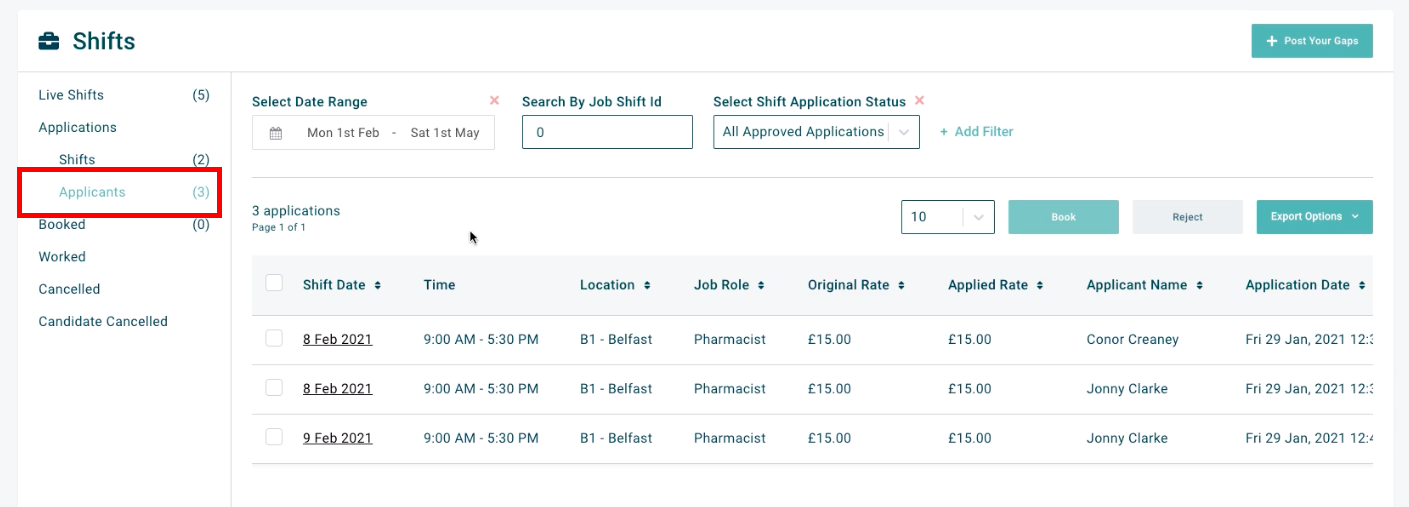Sort by Applicant Name column arrows
The height and width of the screenshot is (507, 1409).
click(x=1199, y=286)
